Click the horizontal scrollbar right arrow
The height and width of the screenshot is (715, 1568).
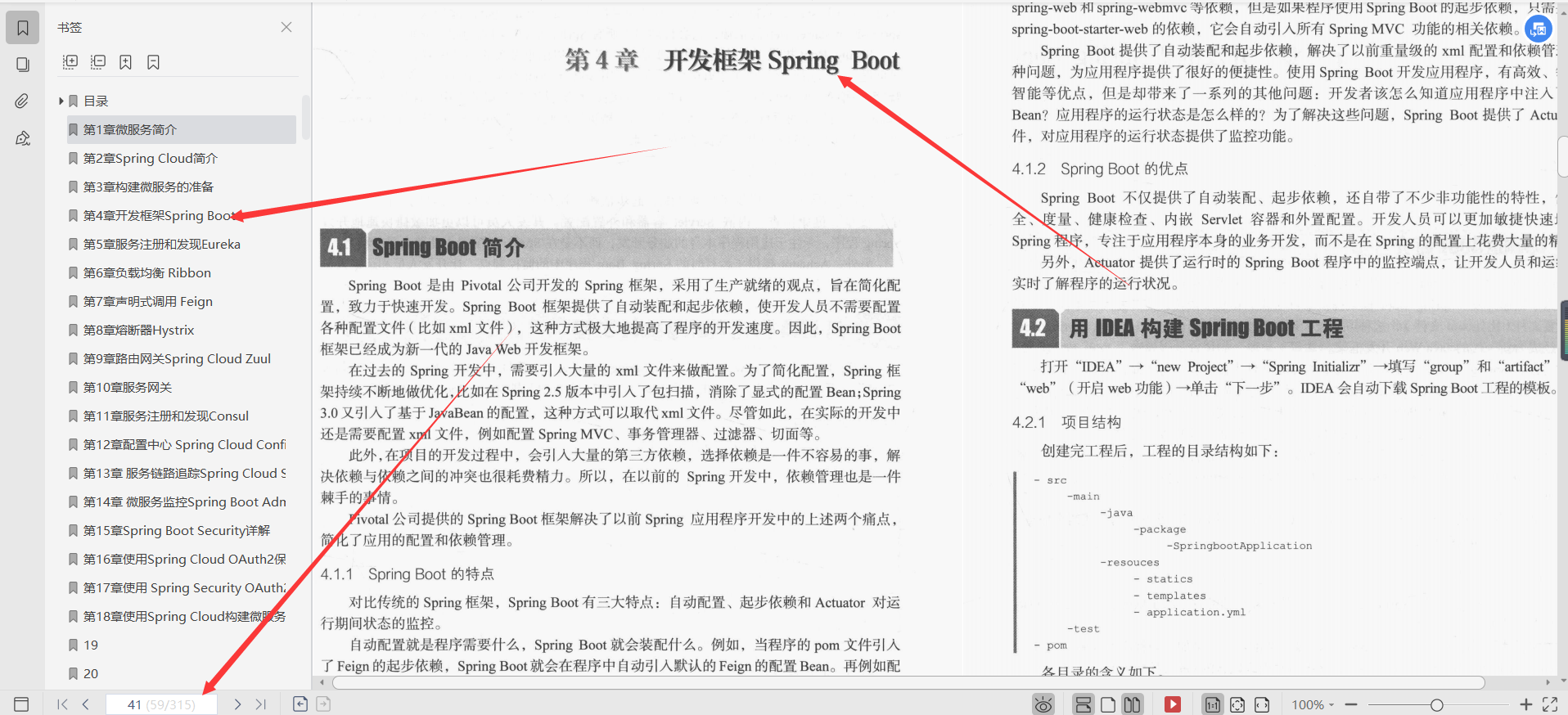pyautogui.click(x=1547, y=682)
